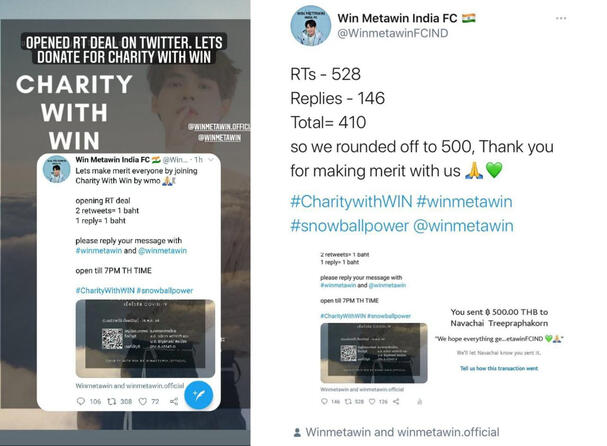The image size is (607, 446).
Task: Click retweet icon with 528 count
Action: pos(348,401)
